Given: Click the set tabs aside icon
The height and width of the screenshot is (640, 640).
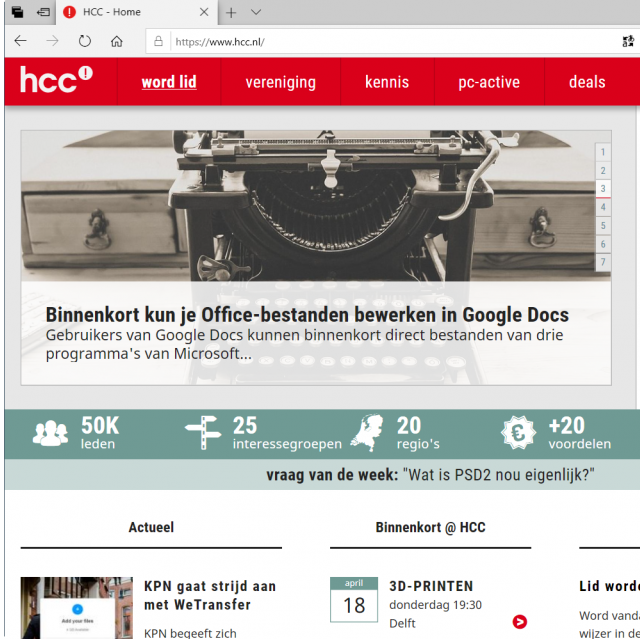Looking at the screenshot, I should click(43, 12).
